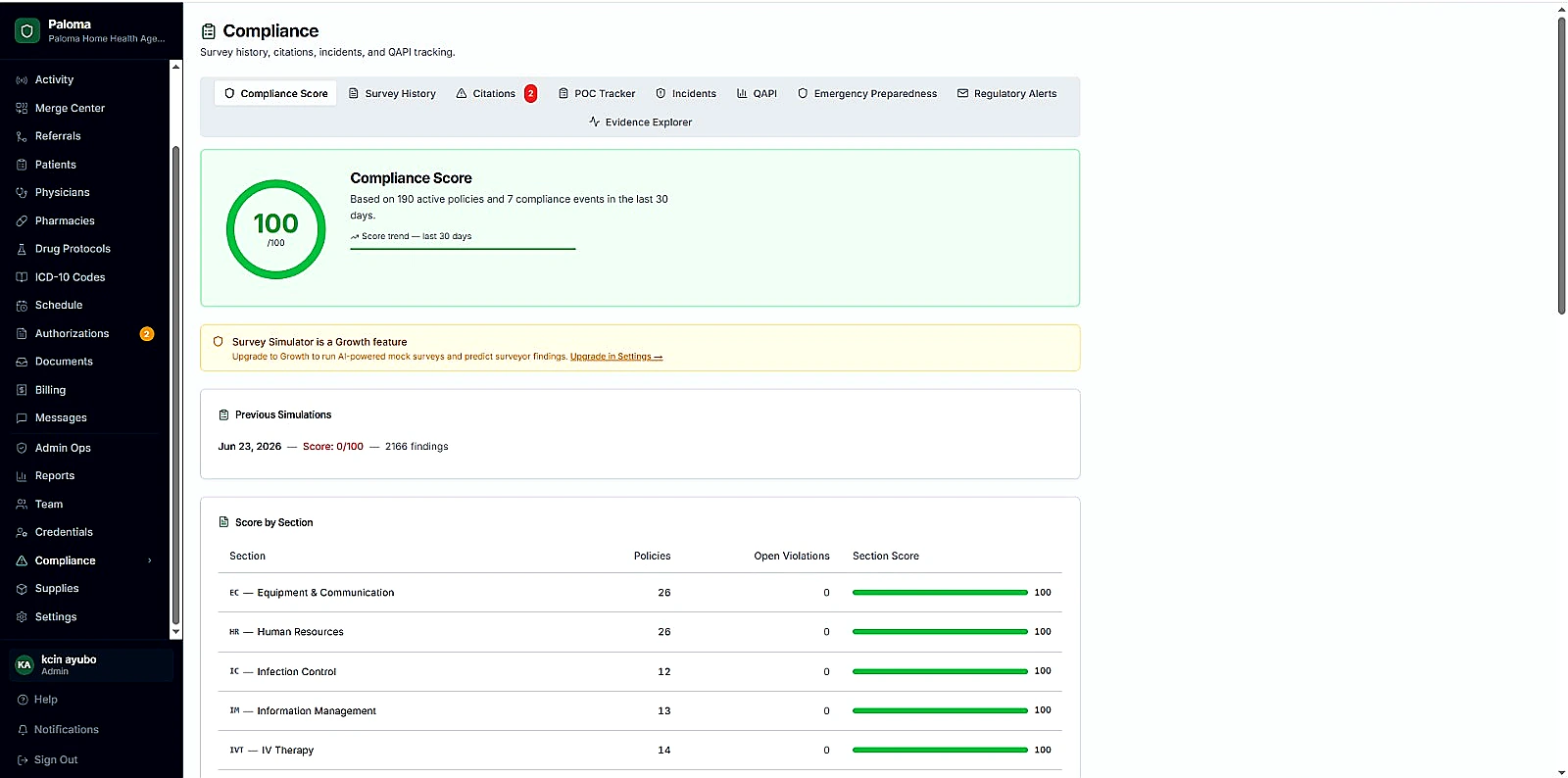Click Infection Control policies count 12
1568x778 pixels.
[664, 672]
